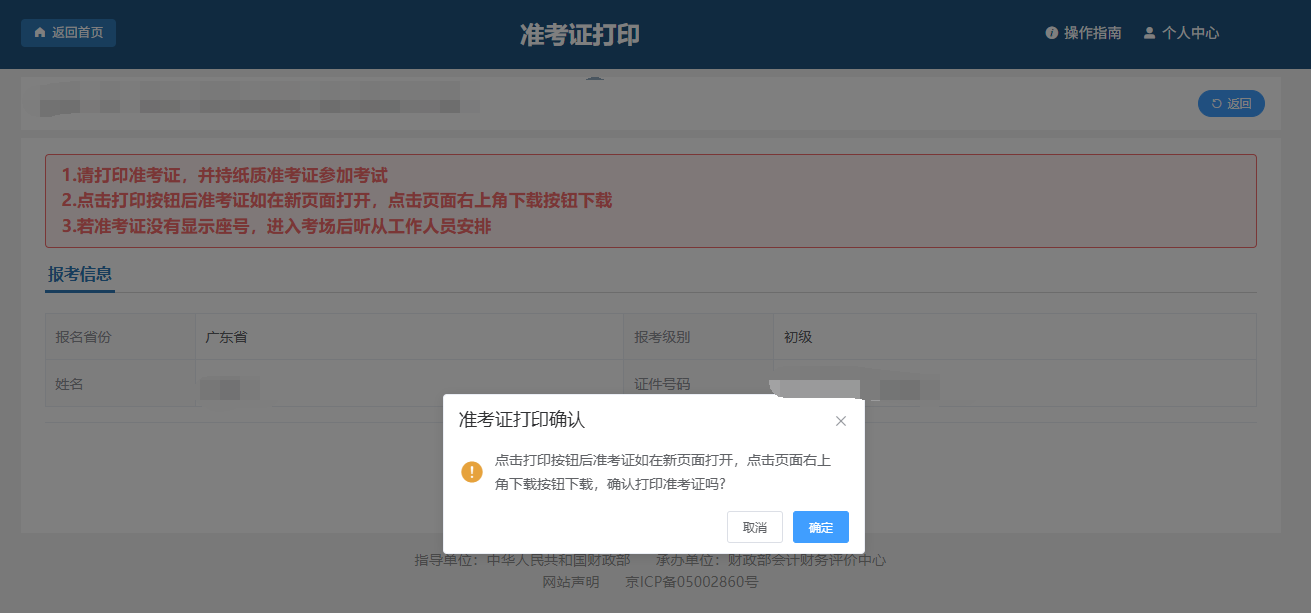
Task: Click the 报名省份 label cell
Action: pyautogui.click(x=120, y=337)
